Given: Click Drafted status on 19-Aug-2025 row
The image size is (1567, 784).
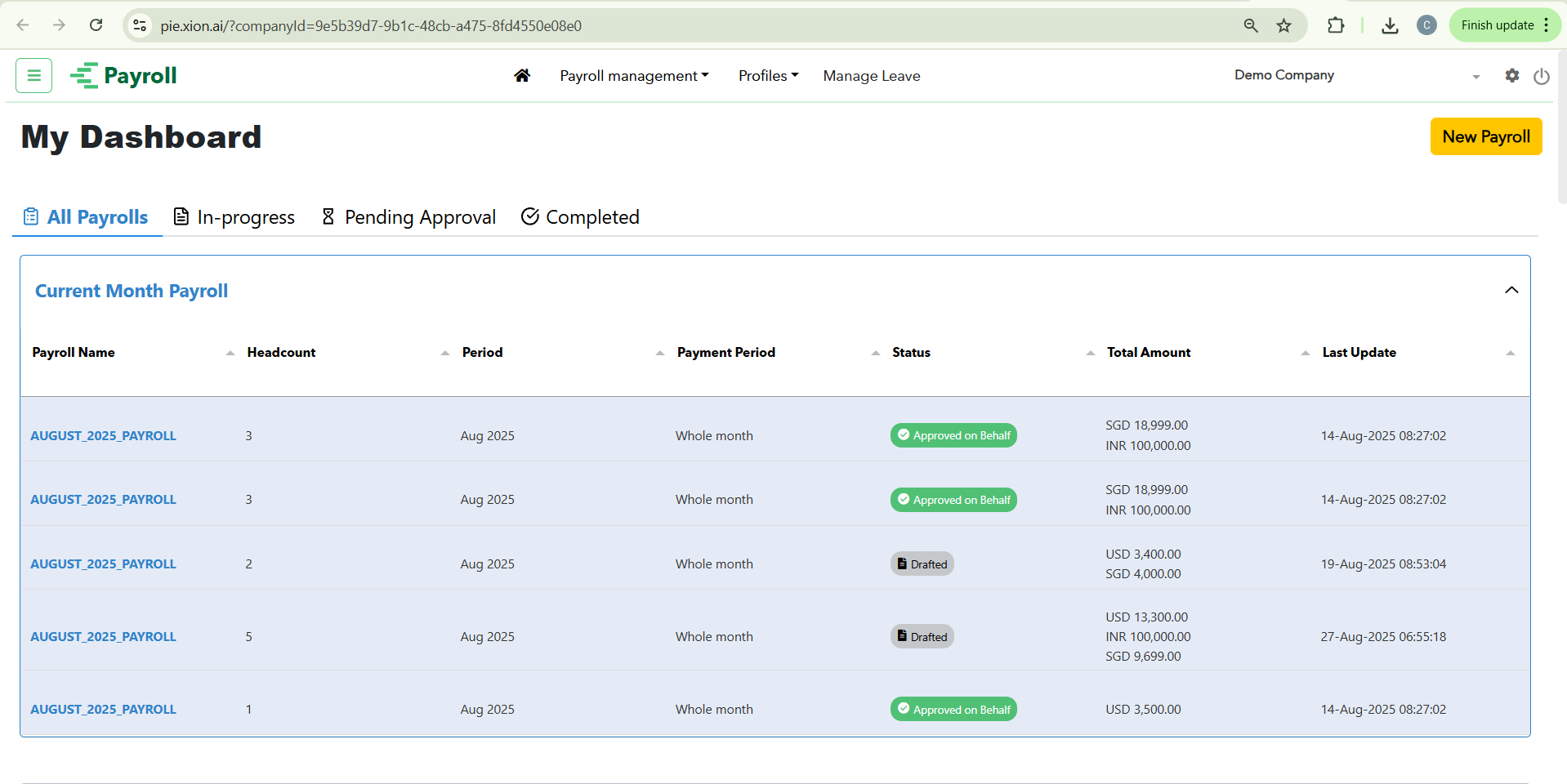Looking at the screenshot, I should tap(922, 564).
